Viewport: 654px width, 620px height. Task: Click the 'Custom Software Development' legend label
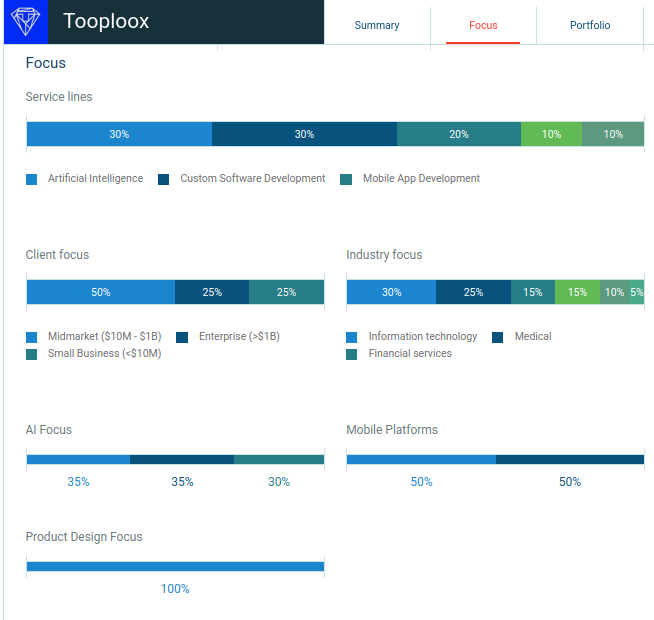click(253, 178)
